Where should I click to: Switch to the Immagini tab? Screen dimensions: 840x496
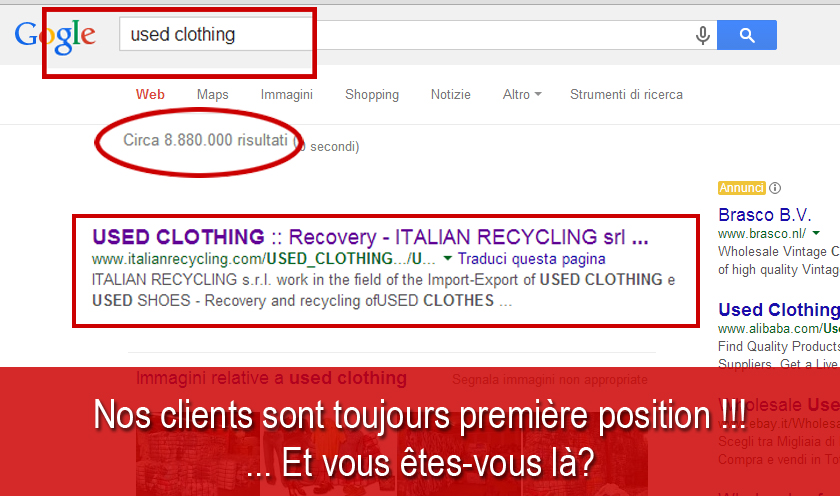click(x=287, y=95)
